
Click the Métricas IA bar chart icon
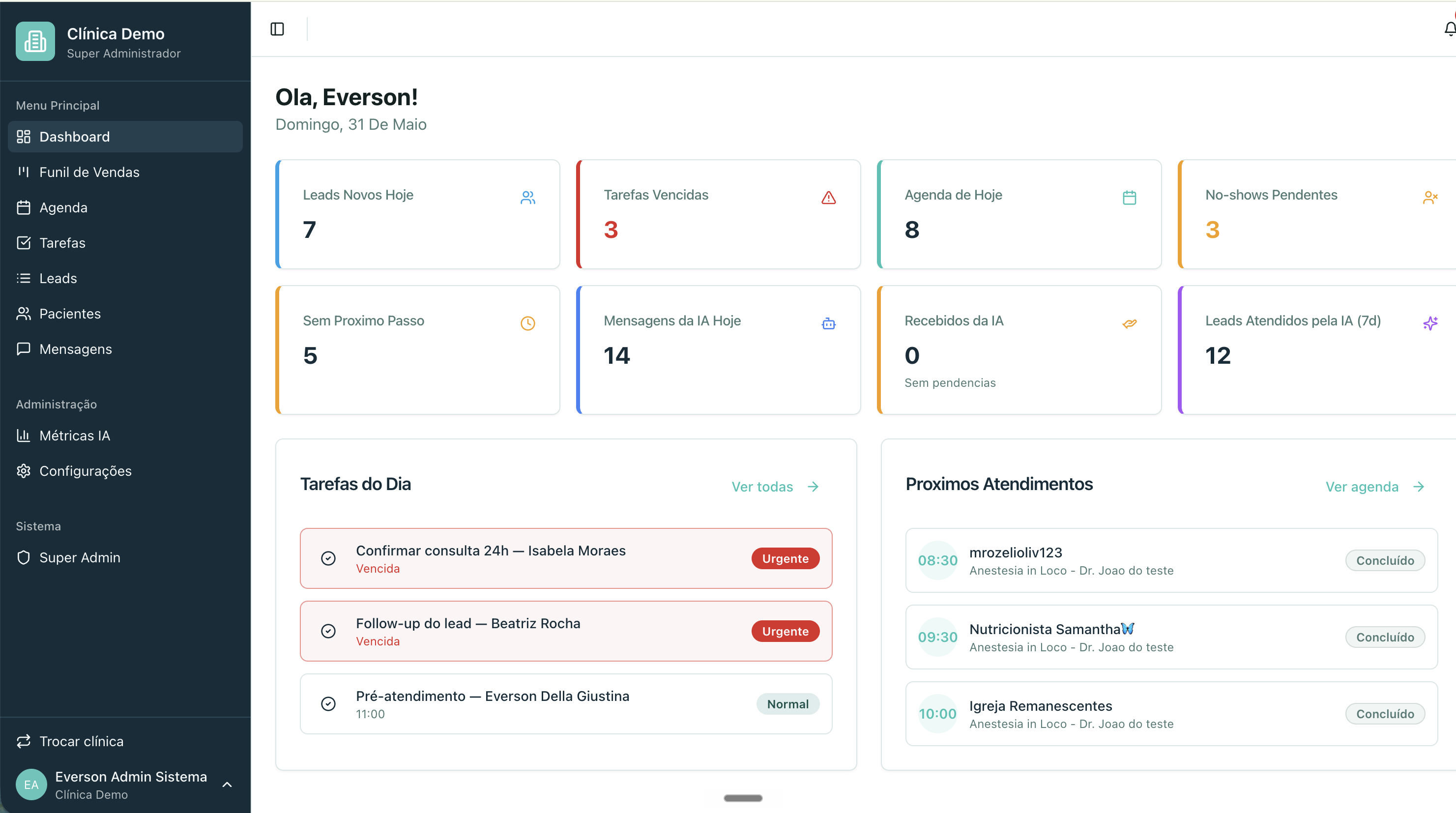23,436
